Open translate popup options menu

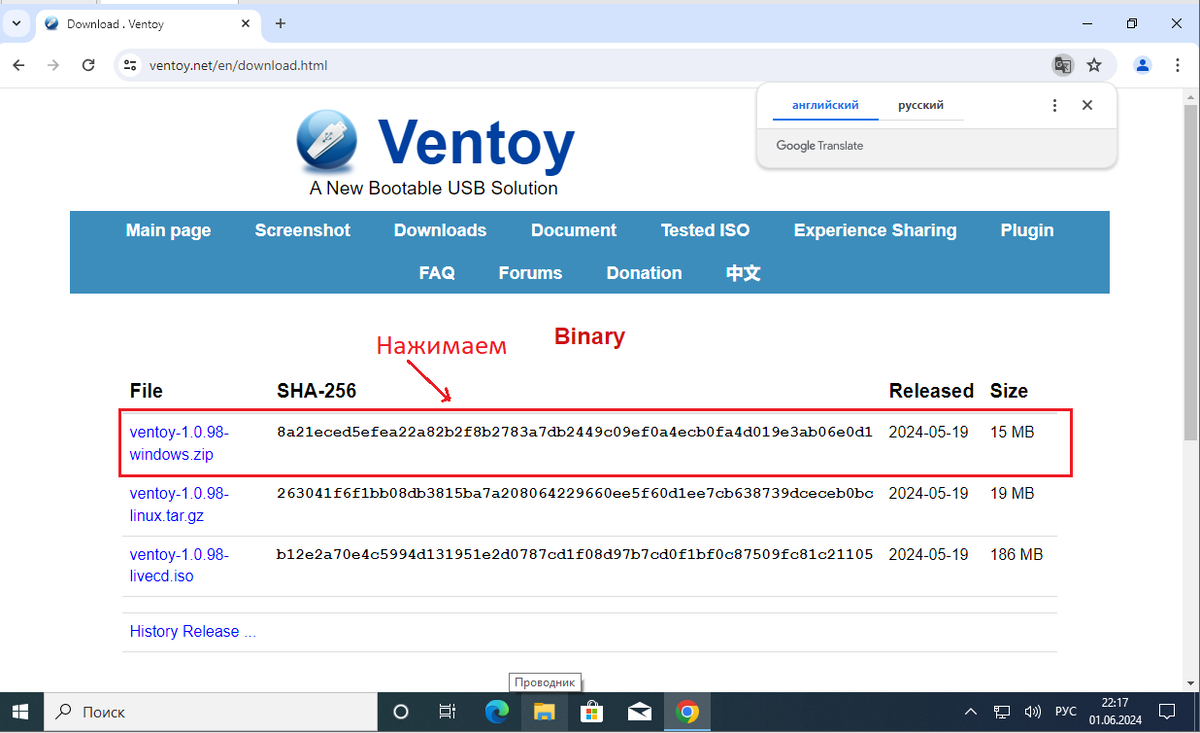click(x=1054, y=105)
